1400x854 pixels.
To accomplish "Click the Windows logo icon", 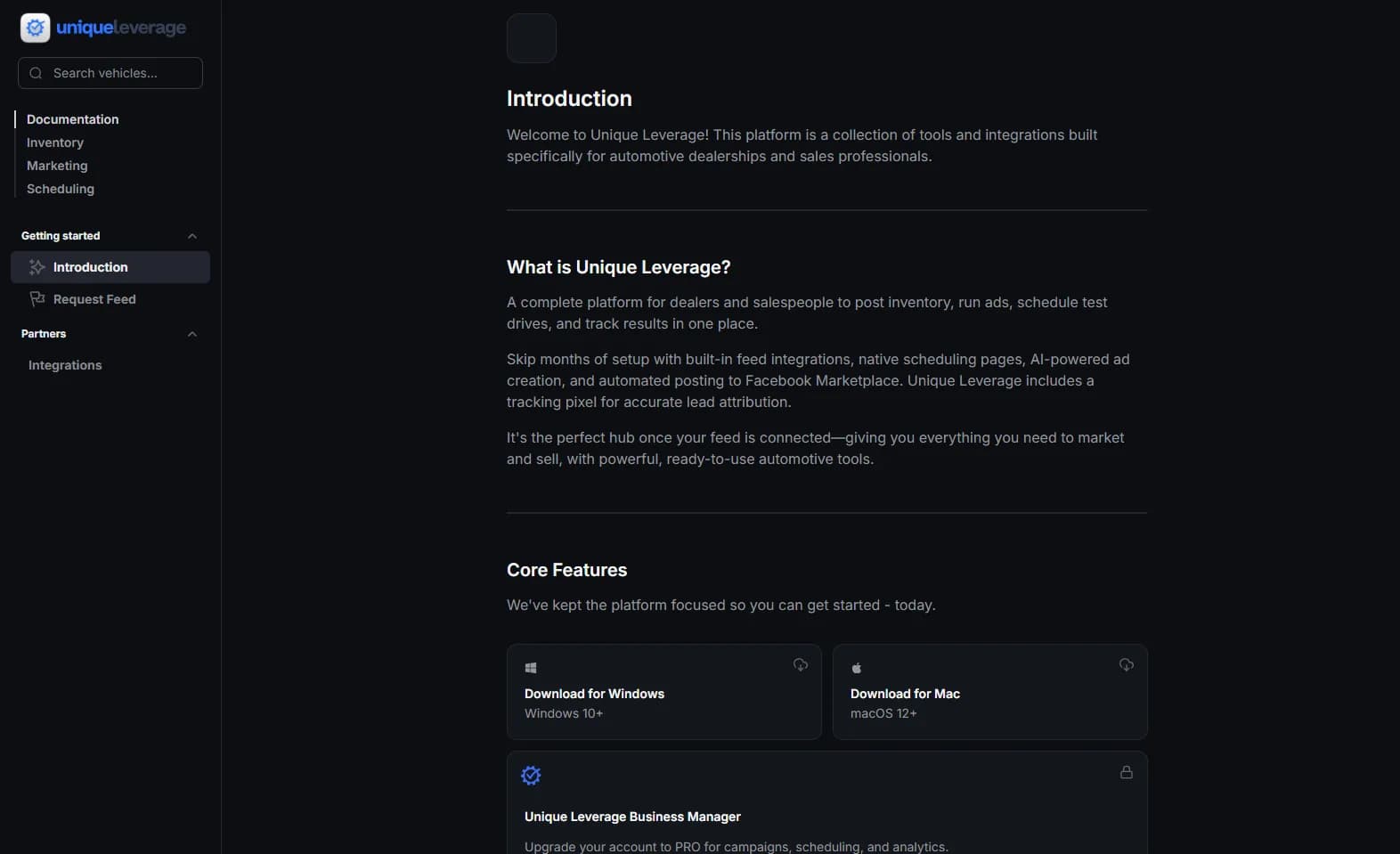I will pyautogui.click(x=531, y=668).
